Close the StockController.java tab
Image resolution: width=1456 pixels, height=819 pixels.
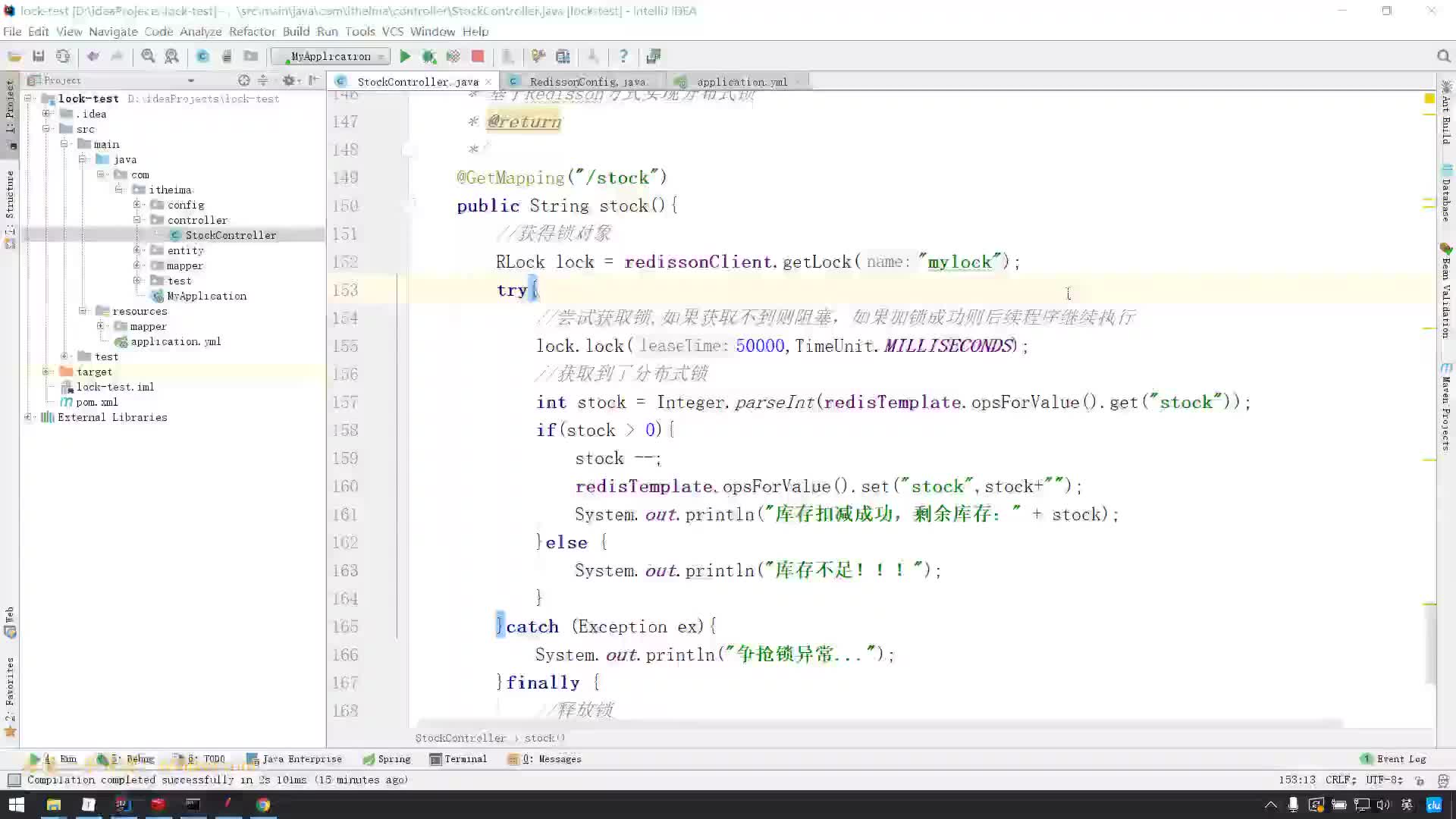tap(488, 82)
